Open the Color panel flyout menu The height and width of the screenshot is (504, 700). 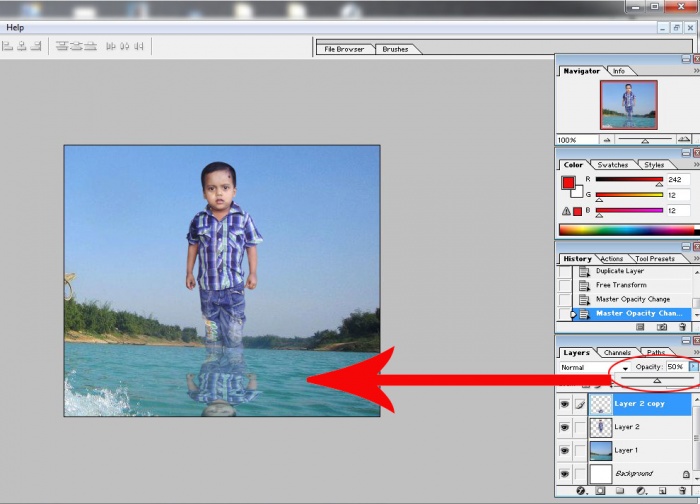point(696,165)
